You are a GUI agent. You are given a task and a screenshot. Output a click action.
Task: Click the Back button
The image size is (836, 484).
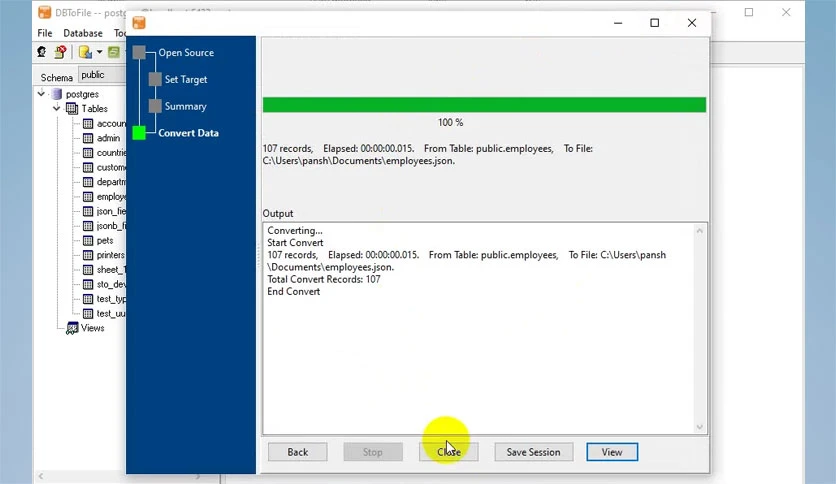point(298,452)
